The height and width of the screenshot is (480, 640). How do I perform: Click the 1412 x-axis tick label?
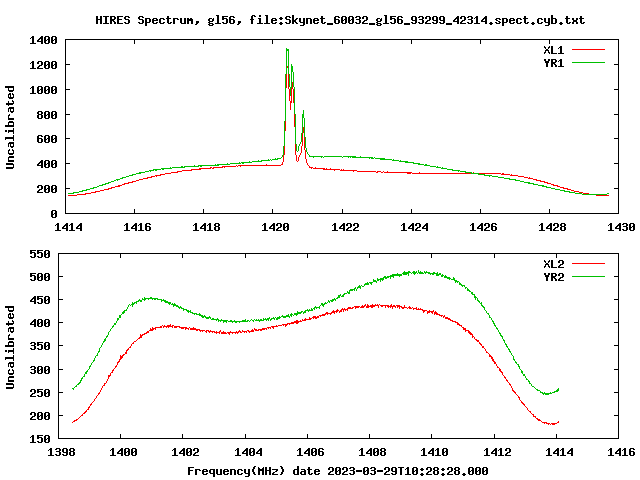click(497, 452)
